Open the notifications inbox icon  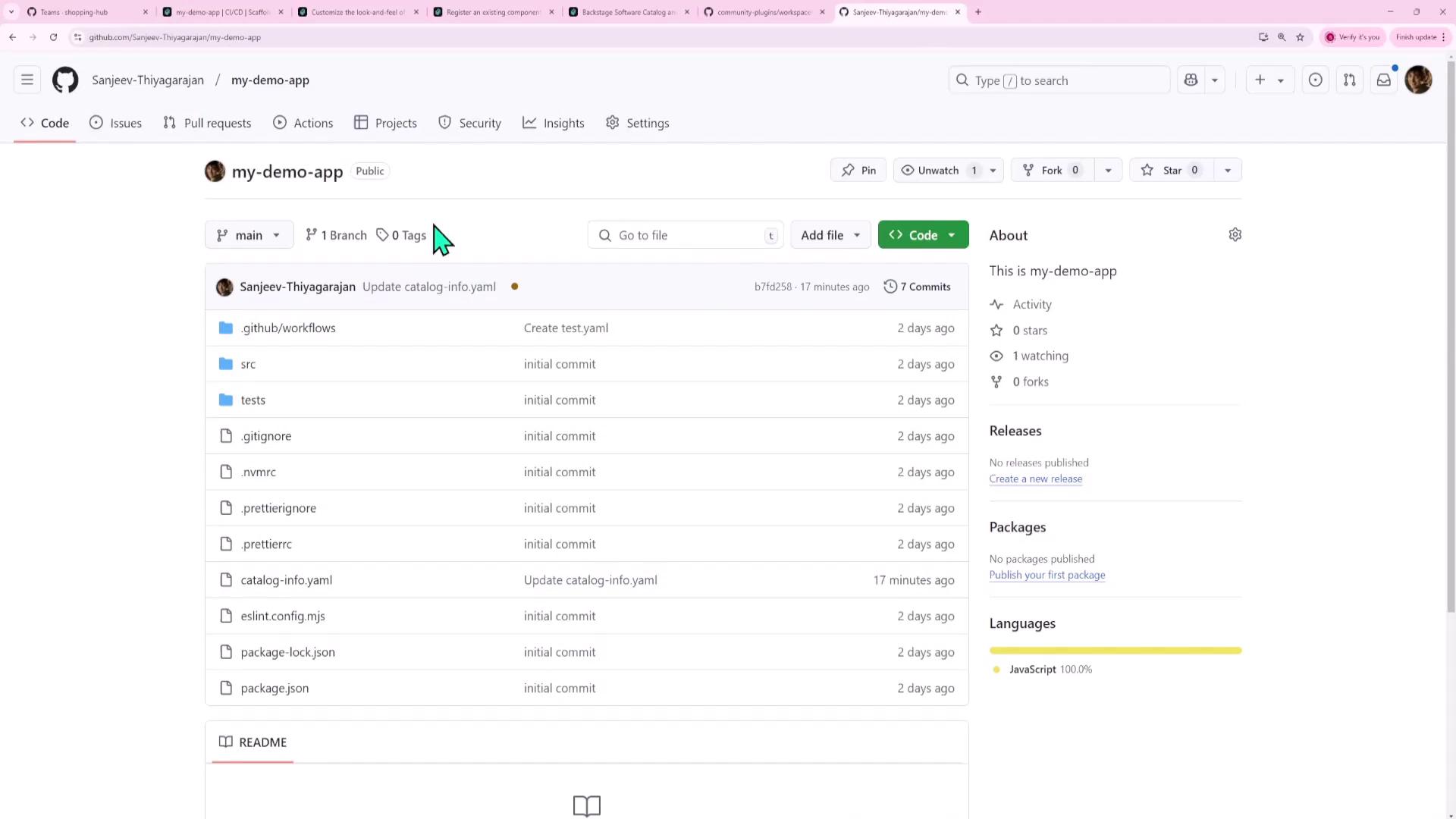(1383, 80)
